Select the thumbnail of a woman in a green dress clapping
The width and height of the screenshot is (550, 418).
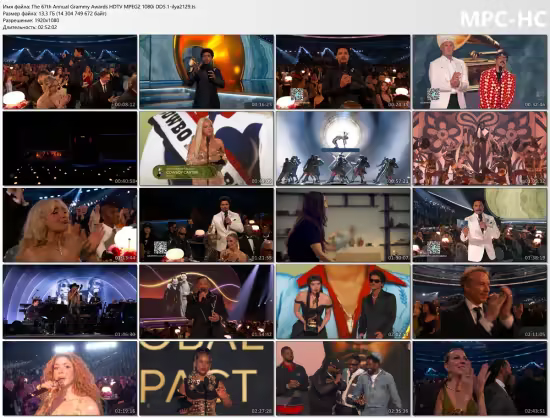pyautogui.click(x=480, y=378)
